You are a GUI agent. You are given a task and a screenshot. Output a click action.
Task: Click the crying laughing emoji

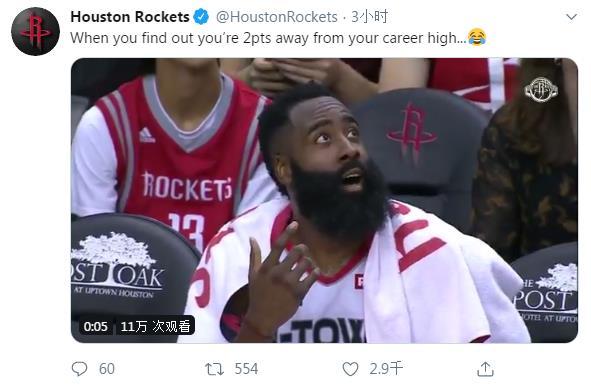[x=477, y=37]
